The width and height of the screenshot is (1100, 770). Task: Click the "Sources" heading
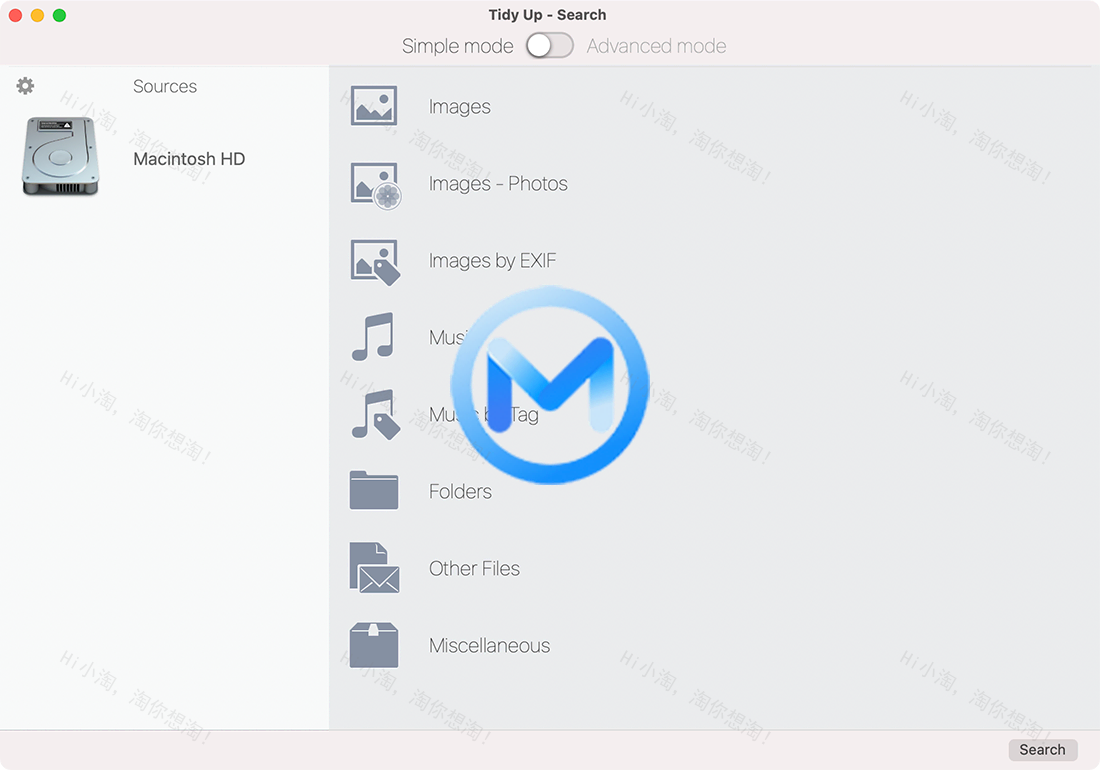(x=165, y=86)
